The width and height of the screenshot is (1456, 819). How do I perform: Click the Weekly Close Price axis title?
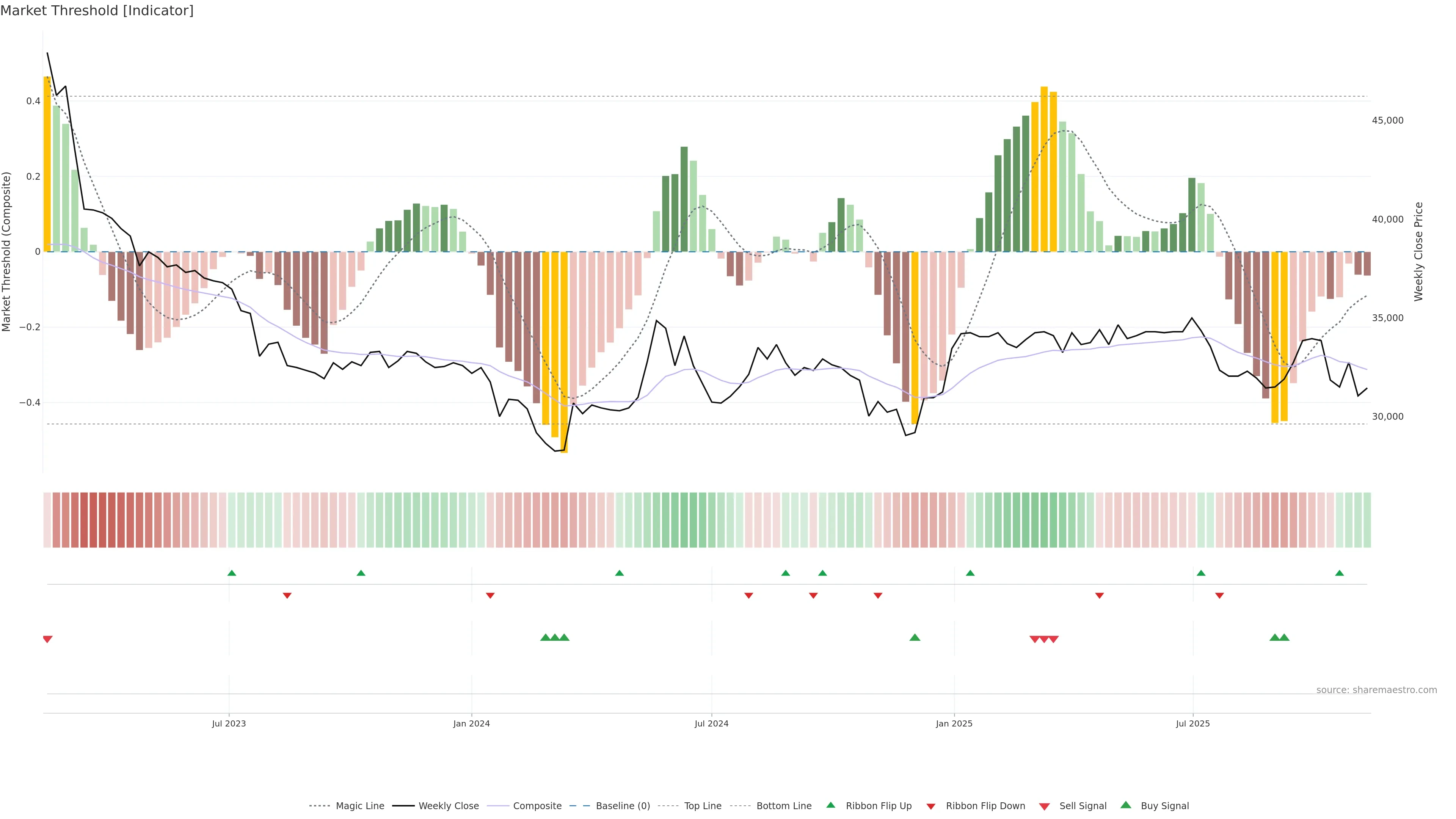(x=1419, y=251)
